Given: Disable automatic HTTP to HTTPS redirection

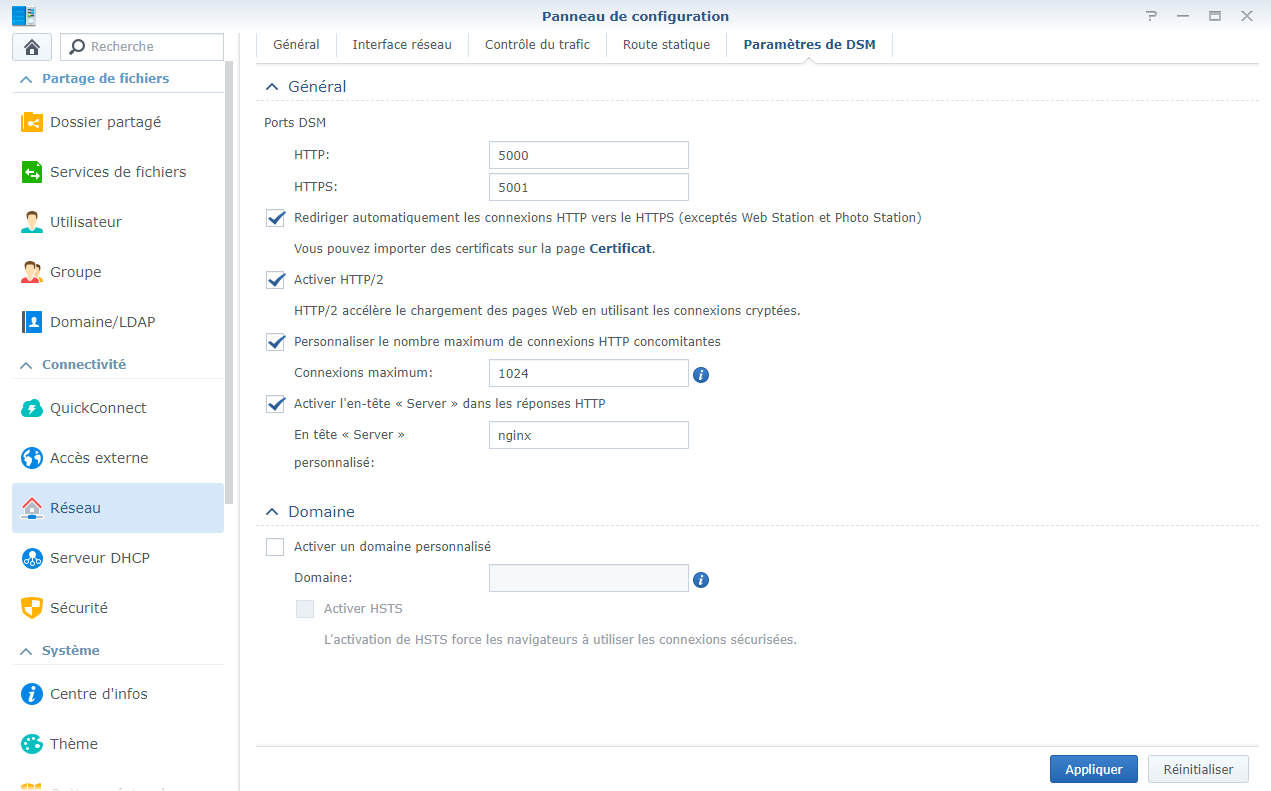Looking at the screenshot, I should (275, 218).
